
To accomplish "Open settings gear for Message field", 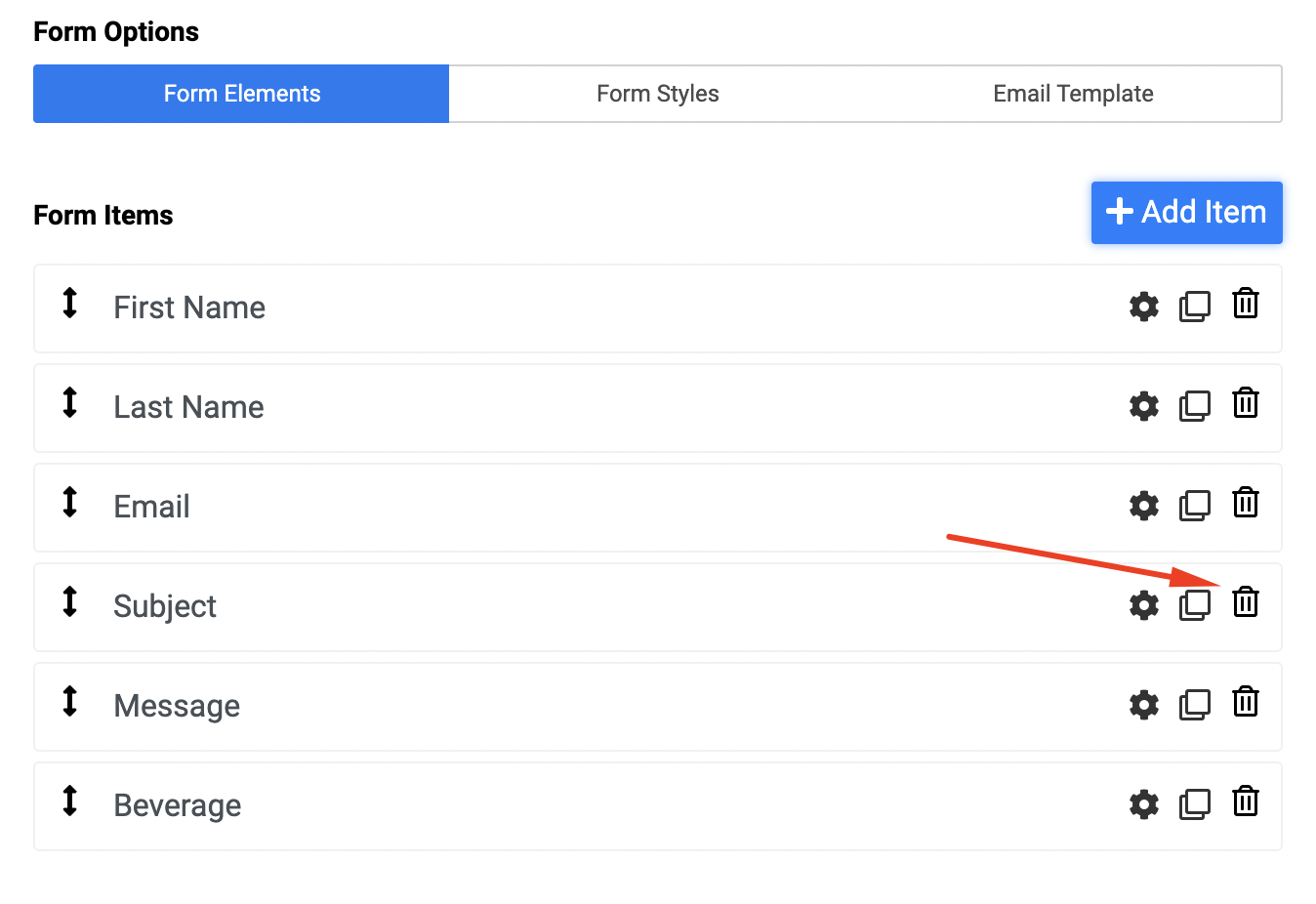I will (x=1143, y=705).
